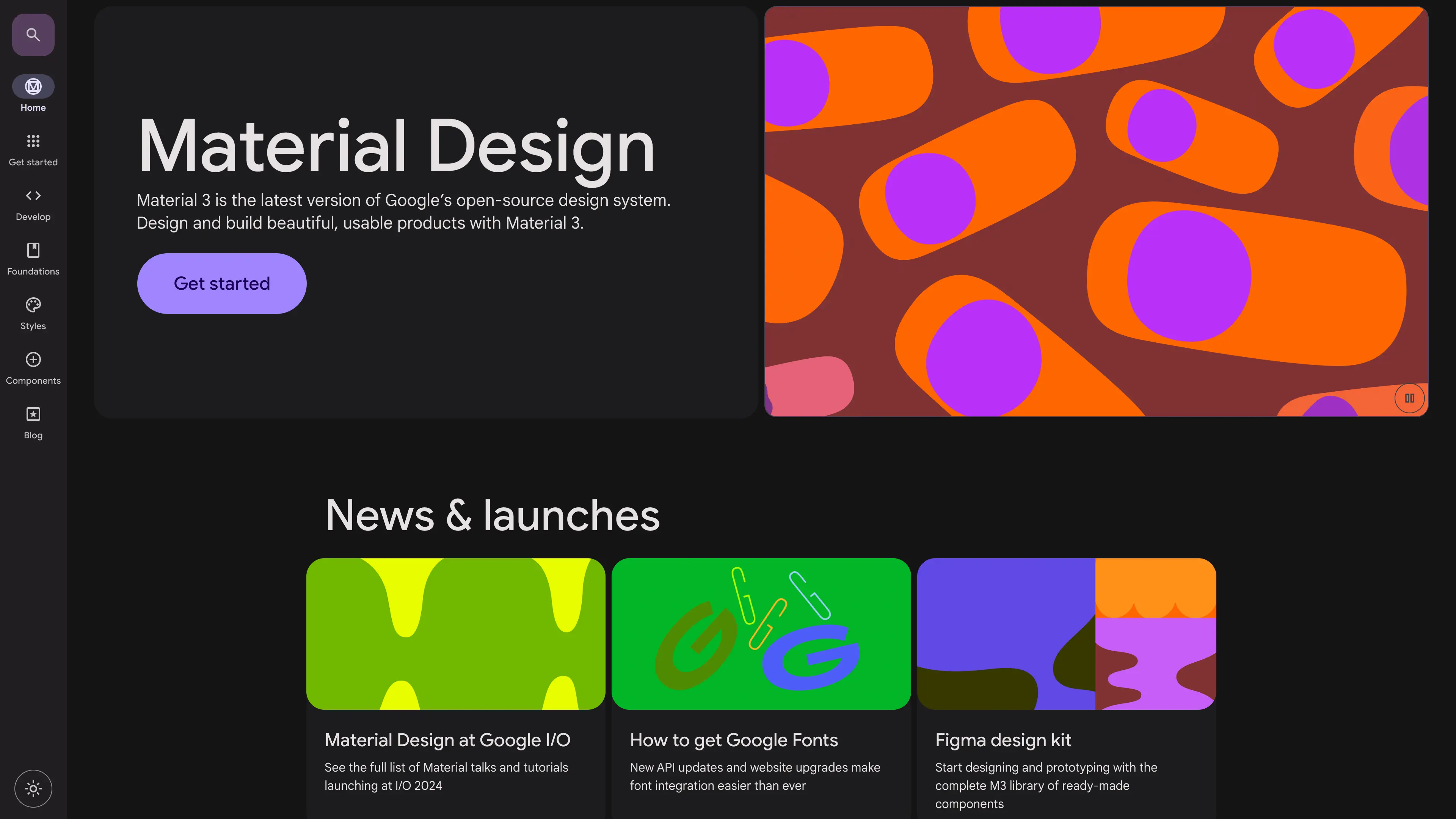Screen dimensions: 1456x819
Task: Open Figma design kit article title
Action: coord(1003,740)
